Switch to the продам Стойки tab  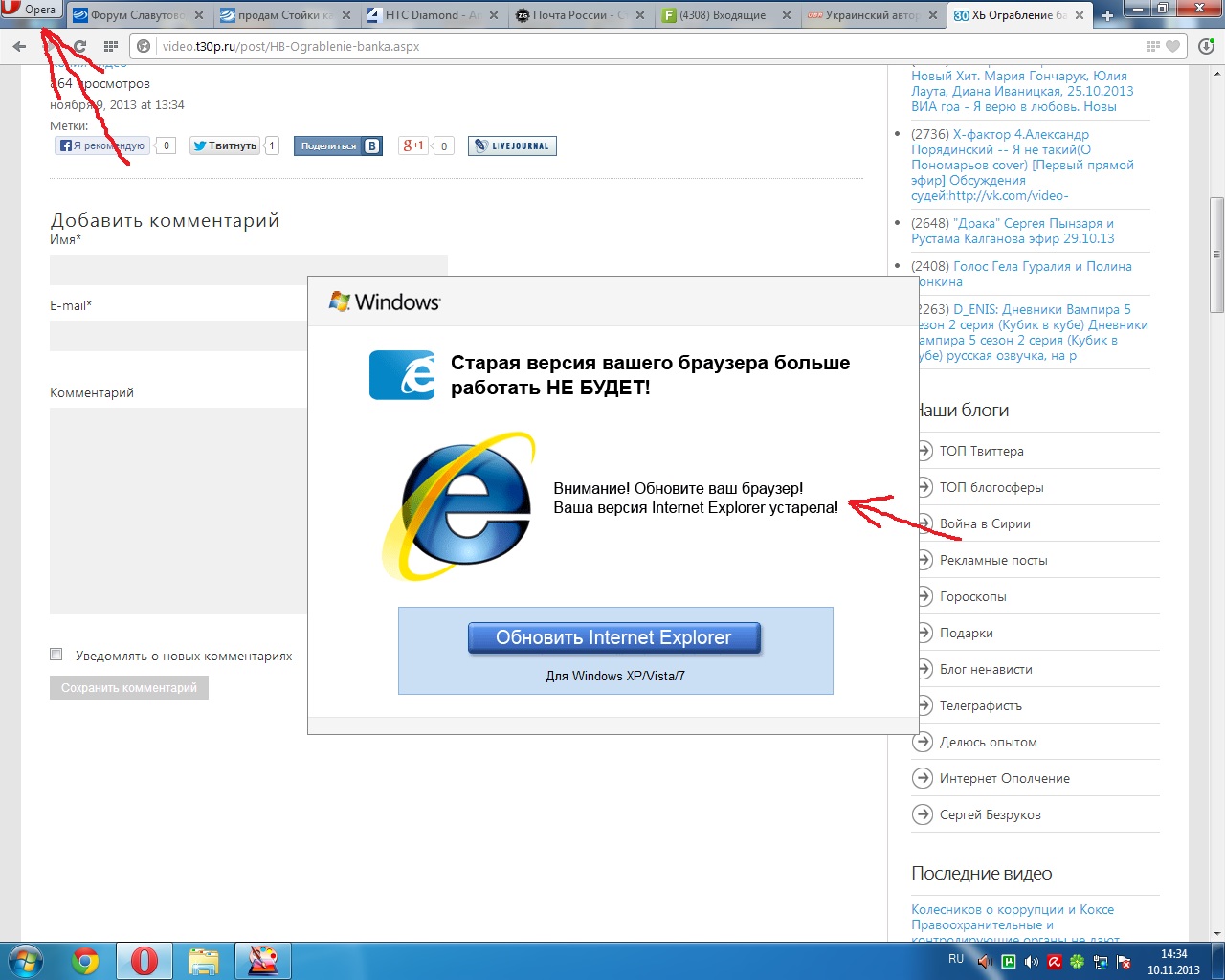click(285, 15)
